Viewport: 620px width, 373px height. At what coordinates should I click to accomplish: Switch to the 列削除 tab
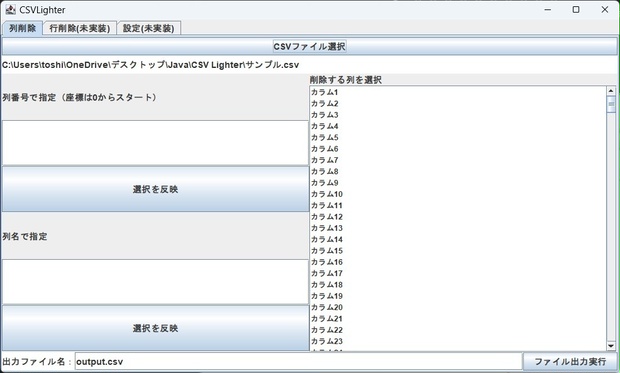[x=23, y=28]
